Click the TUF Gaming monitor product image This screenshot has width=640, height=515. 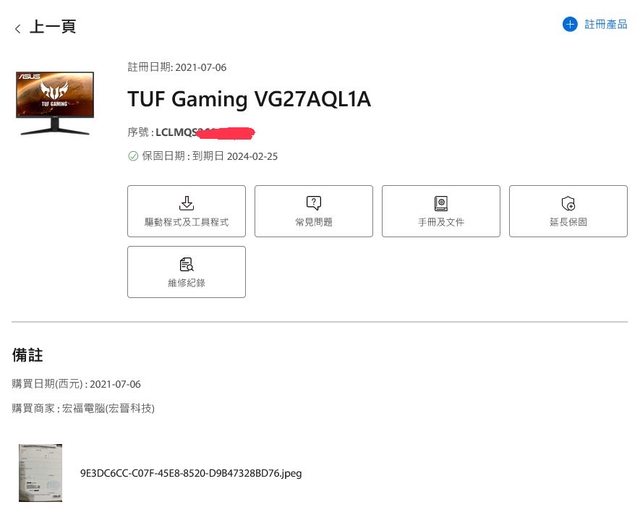(55, 103)
